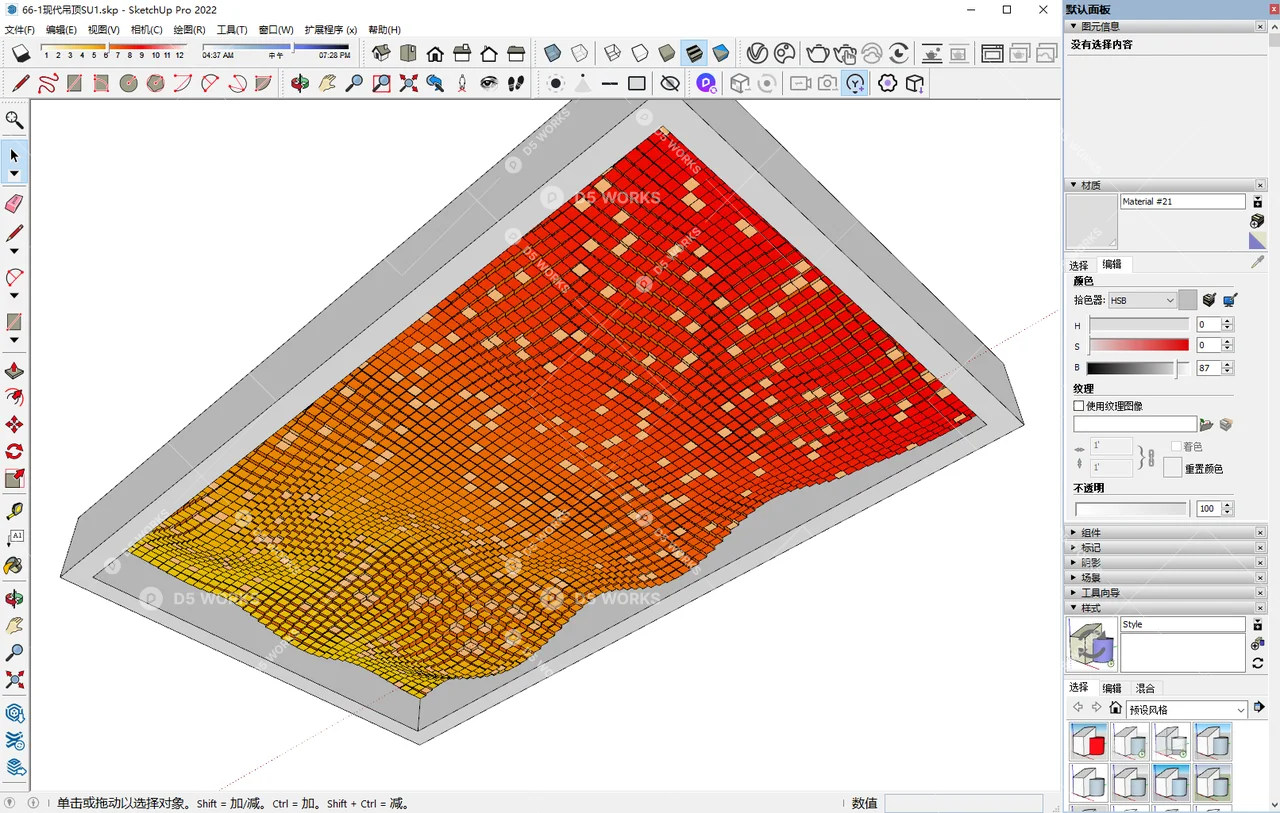Open the 预设风格 styles dropdown
Screen dimensions: 1280x813
1186,708
